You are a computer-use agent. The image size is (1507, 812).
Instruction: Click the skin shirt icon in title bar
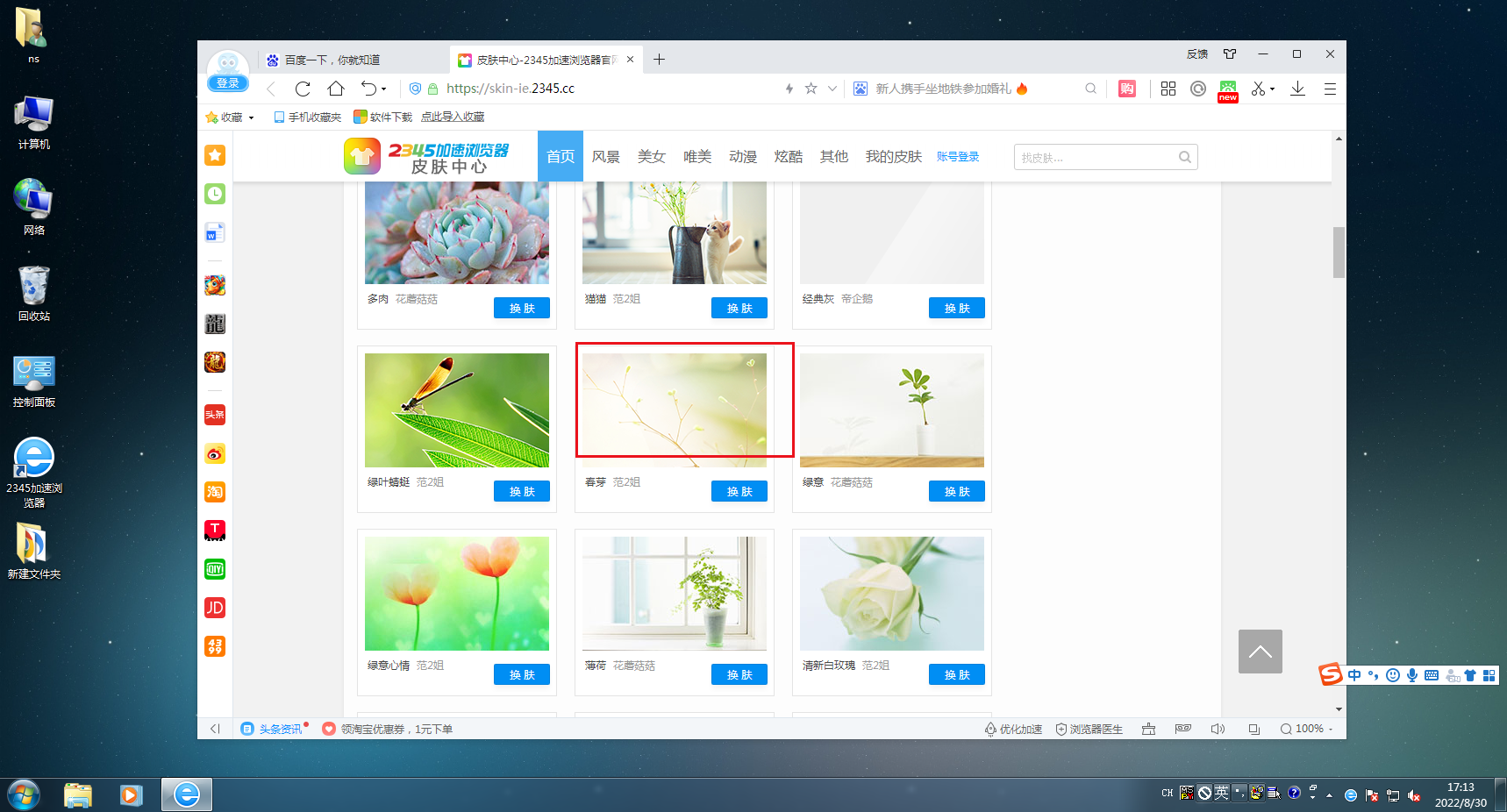point(1230,54)
